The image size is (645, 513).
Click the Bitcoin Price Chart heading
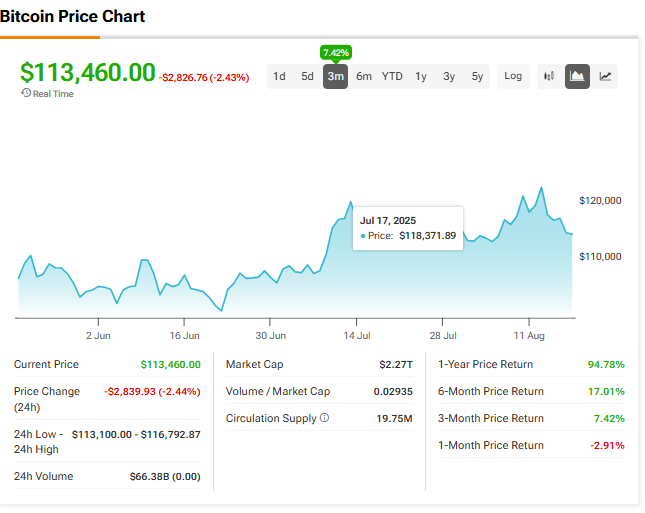(72, 16)
